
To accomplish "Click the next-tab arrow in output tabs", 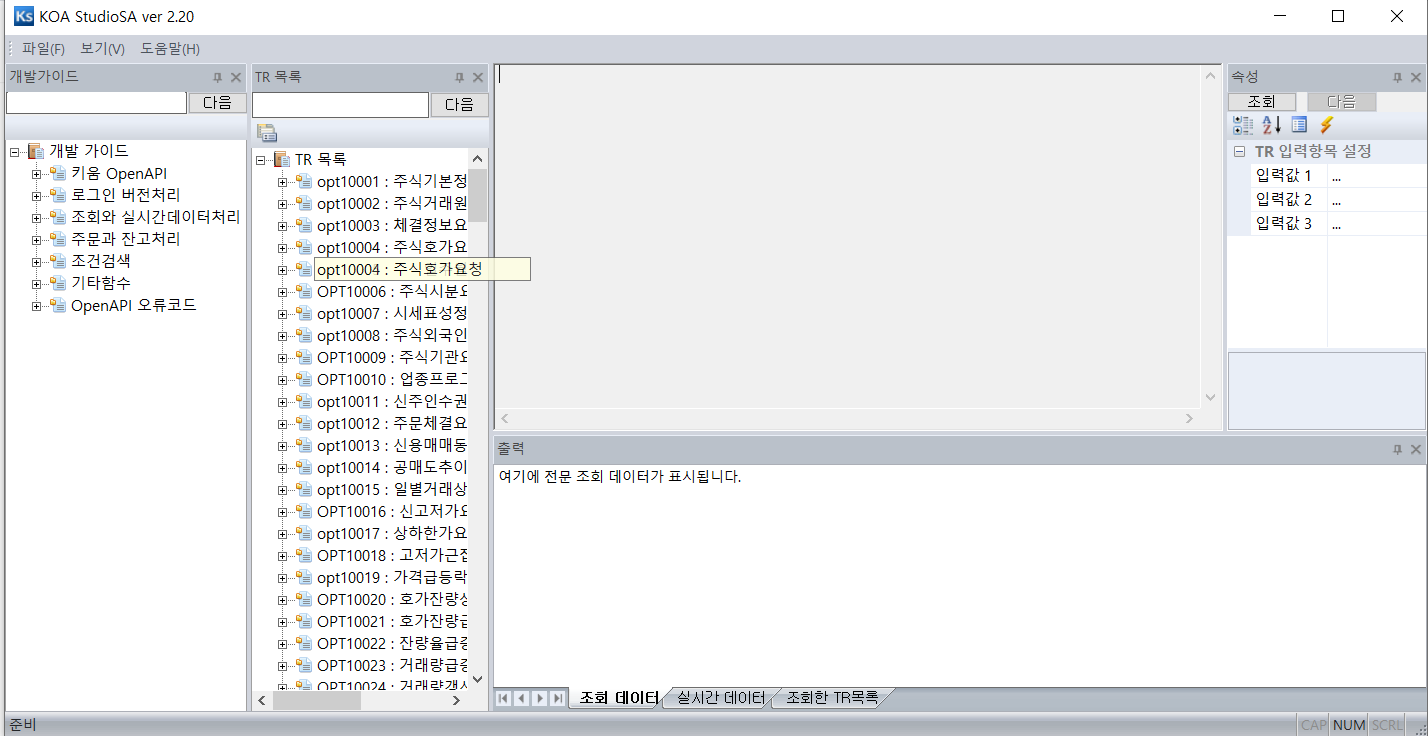I will pos(539,698).
